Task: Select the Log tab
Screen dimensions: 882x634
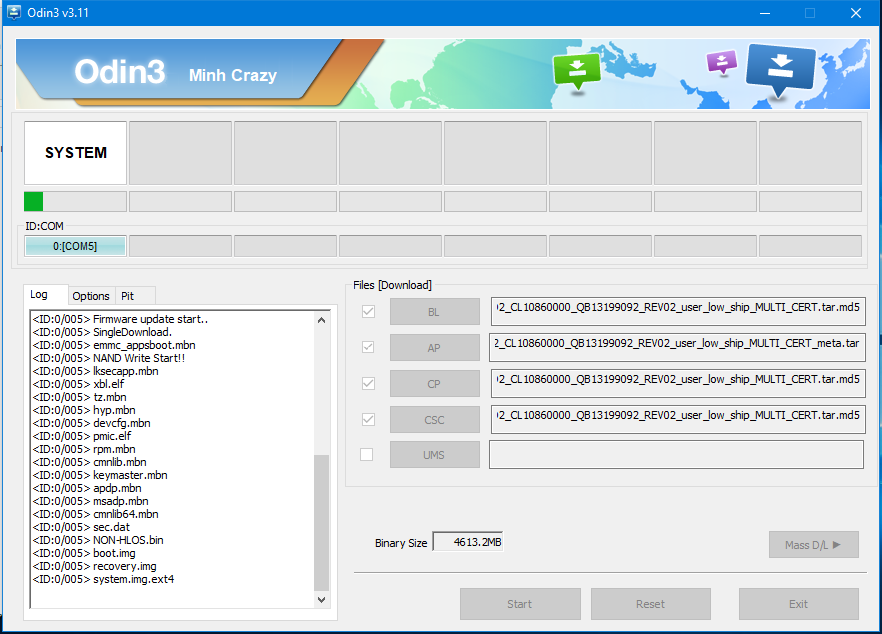Action: pos(39,295)
